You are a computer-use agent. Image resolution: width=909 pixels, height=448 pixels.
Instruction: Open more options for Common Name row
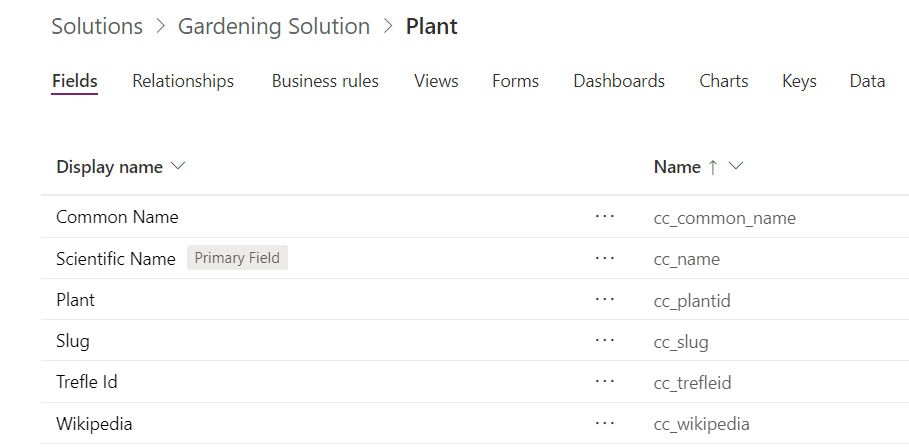(x=604, y=217)
